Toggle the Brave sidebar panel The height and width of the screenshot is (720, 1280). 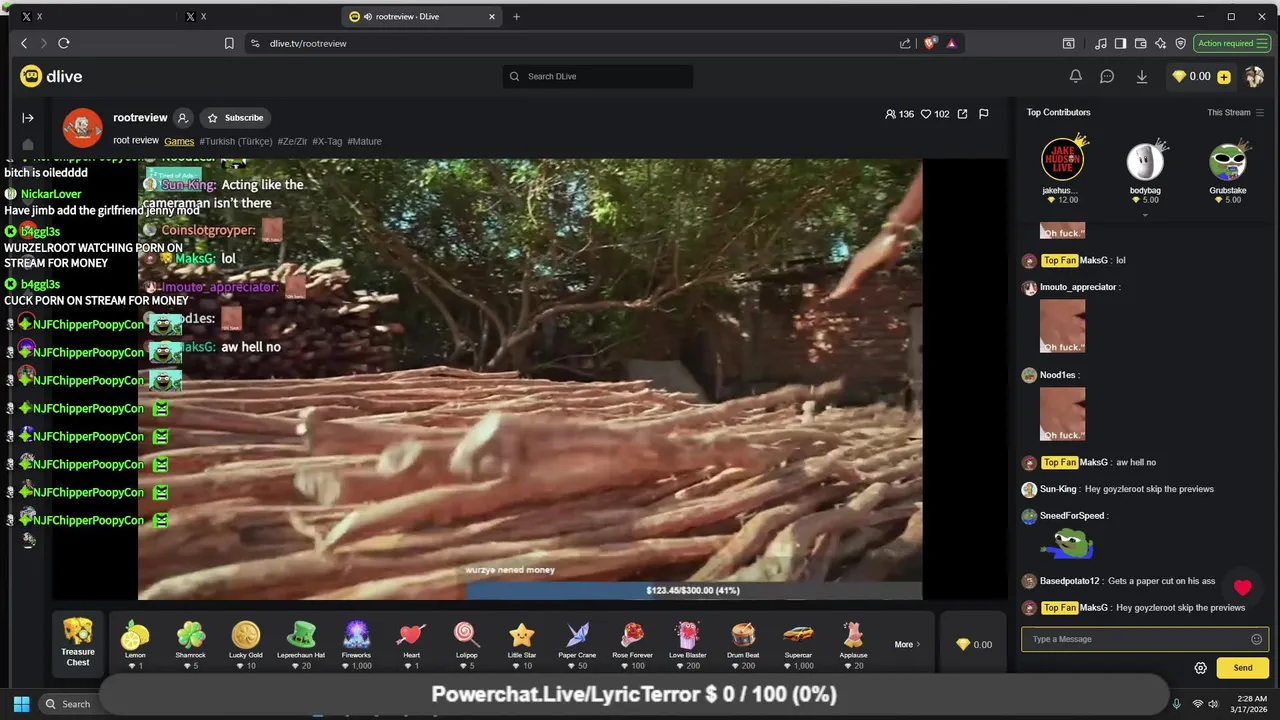click(x=1120, y=43)
